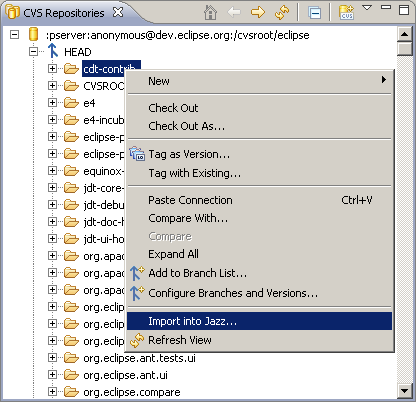Go to Home in CVS Repositories toolbar
416x402 pixels.
point(210,13)
